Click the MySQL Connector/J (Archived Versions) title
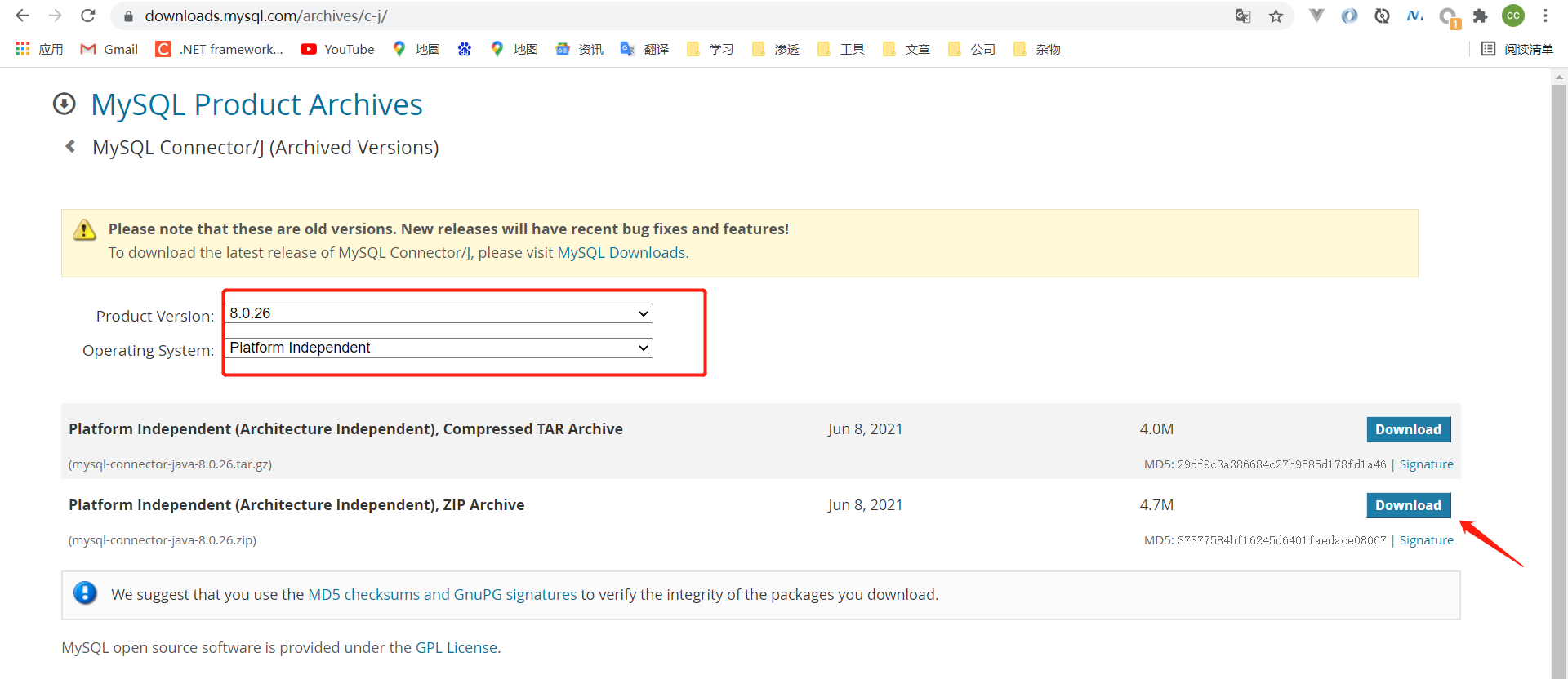 click(x=265, y=148)
